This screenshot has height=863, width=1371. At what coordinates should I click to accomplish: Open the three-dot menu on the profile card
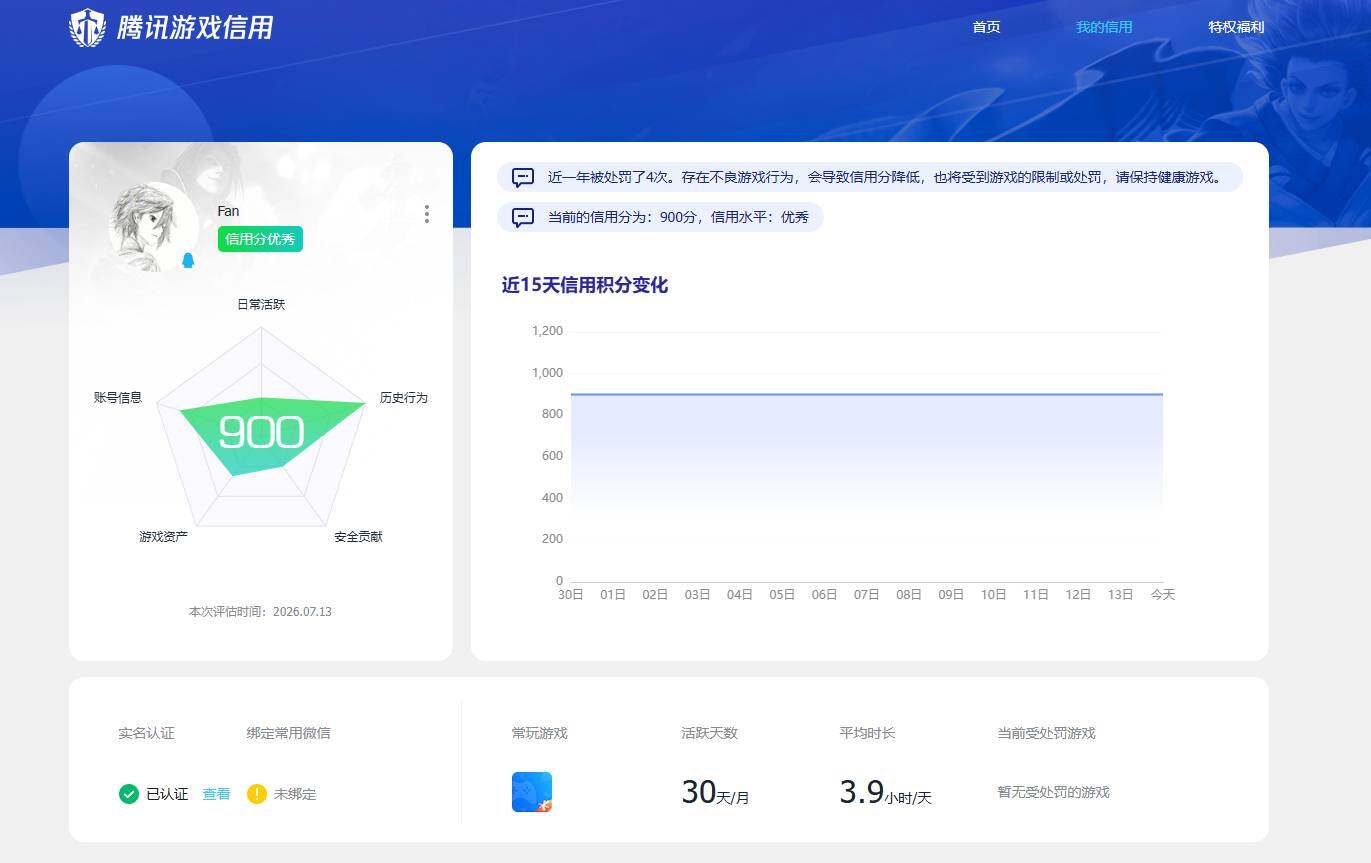click(427, 214)
